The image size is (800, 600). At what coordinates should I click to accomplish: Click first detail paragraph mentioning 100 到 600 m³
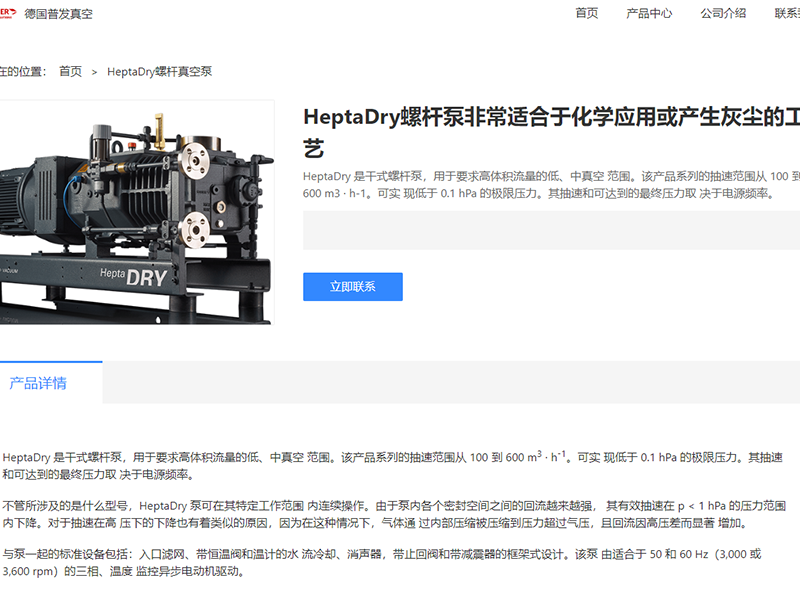[x=392, y=465]
